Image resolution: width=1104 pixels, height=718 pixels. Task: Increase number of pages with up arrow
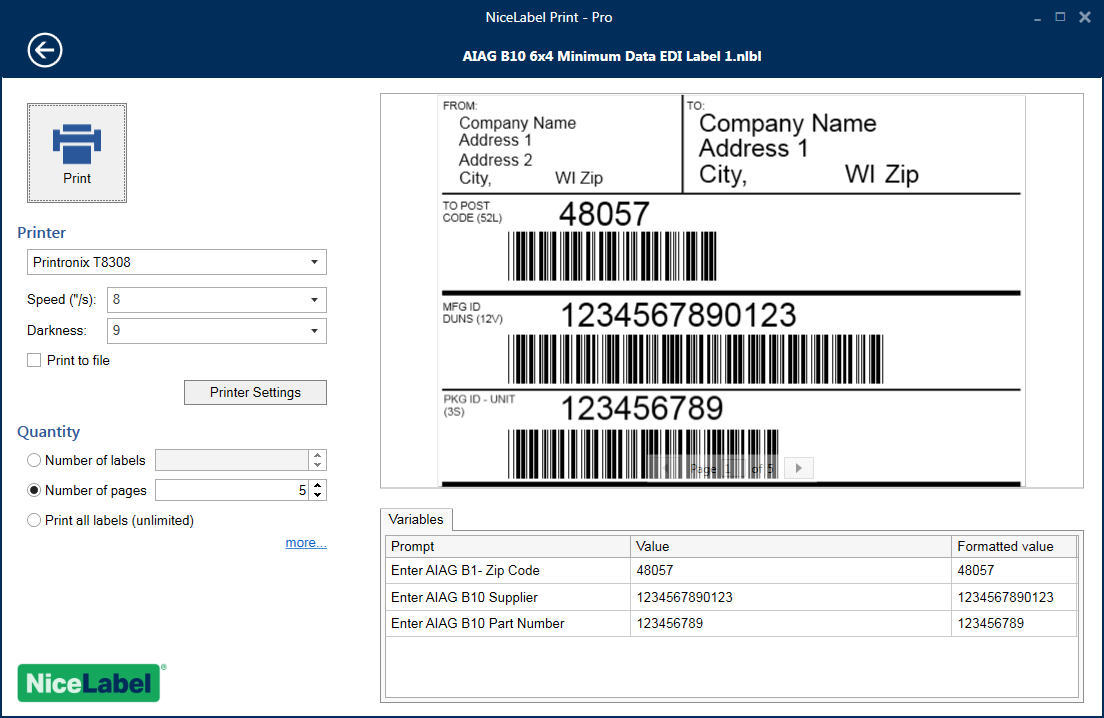318,485
